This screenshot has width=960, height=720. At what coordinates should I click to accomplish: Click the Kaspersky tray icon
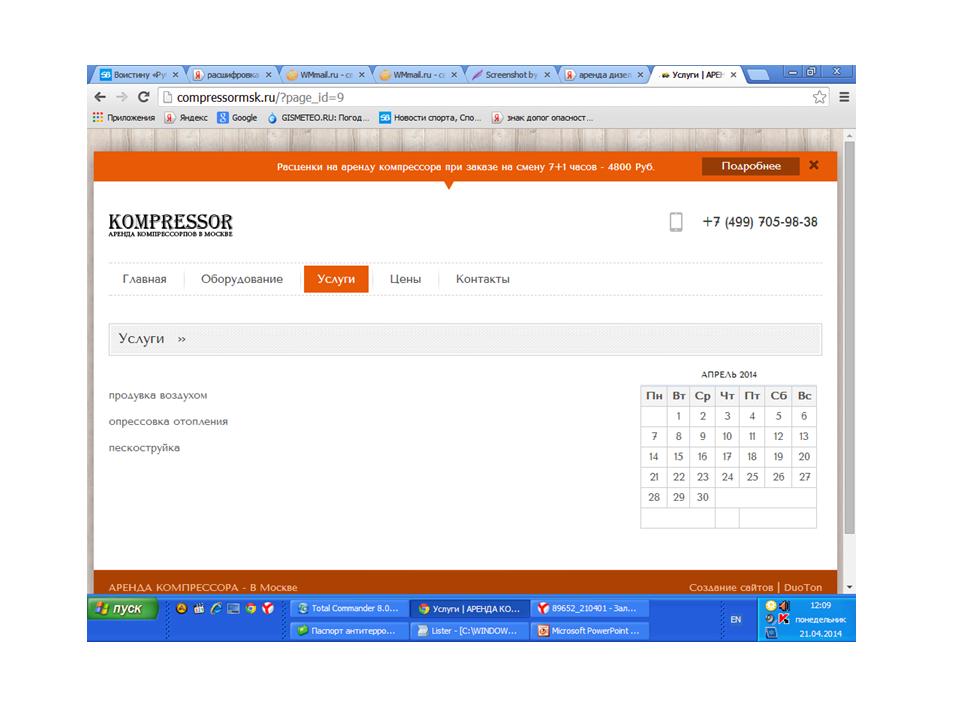tap(784, 619)
